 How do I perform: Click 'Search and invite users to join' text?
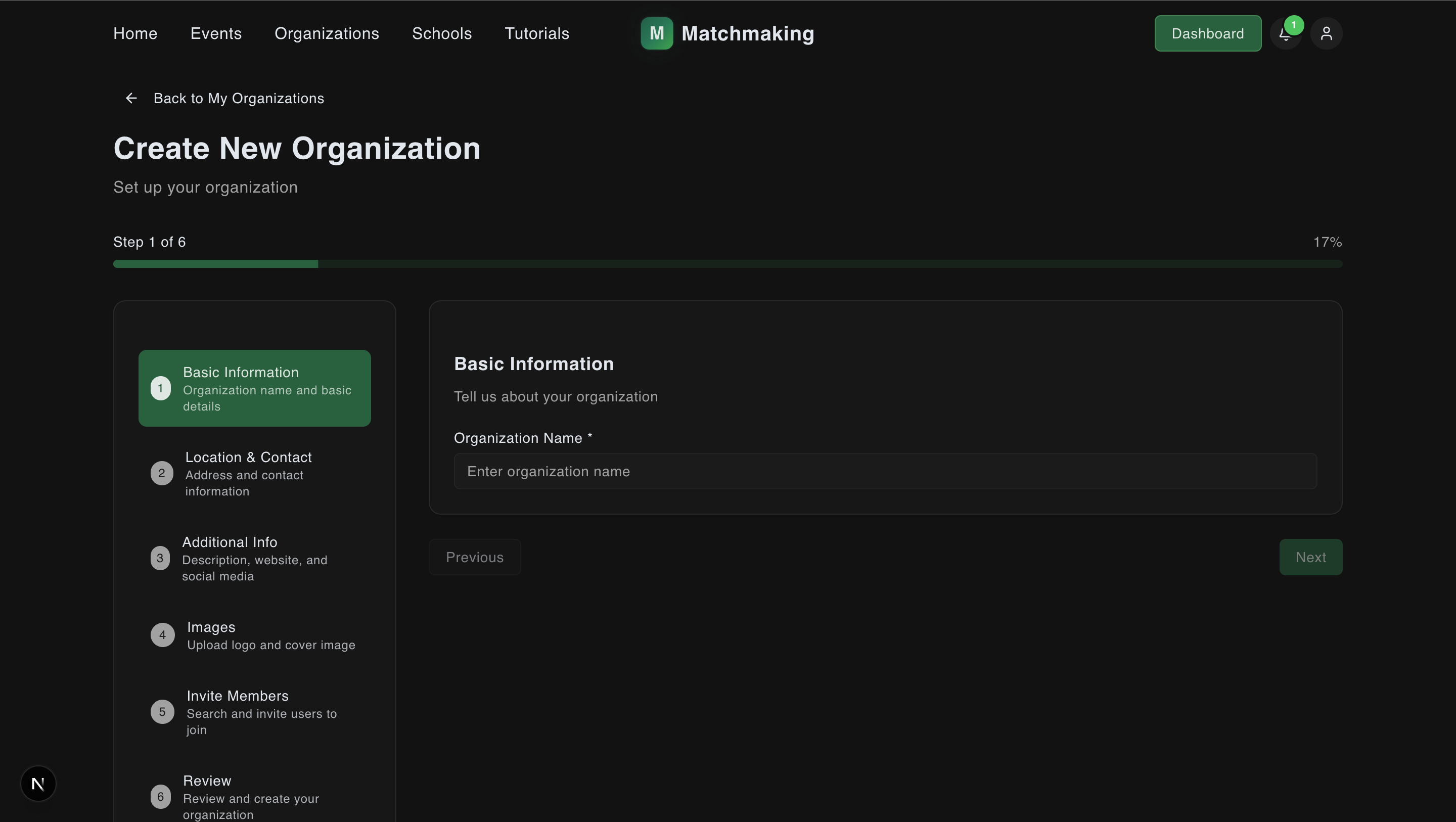(x=261, y=721)
